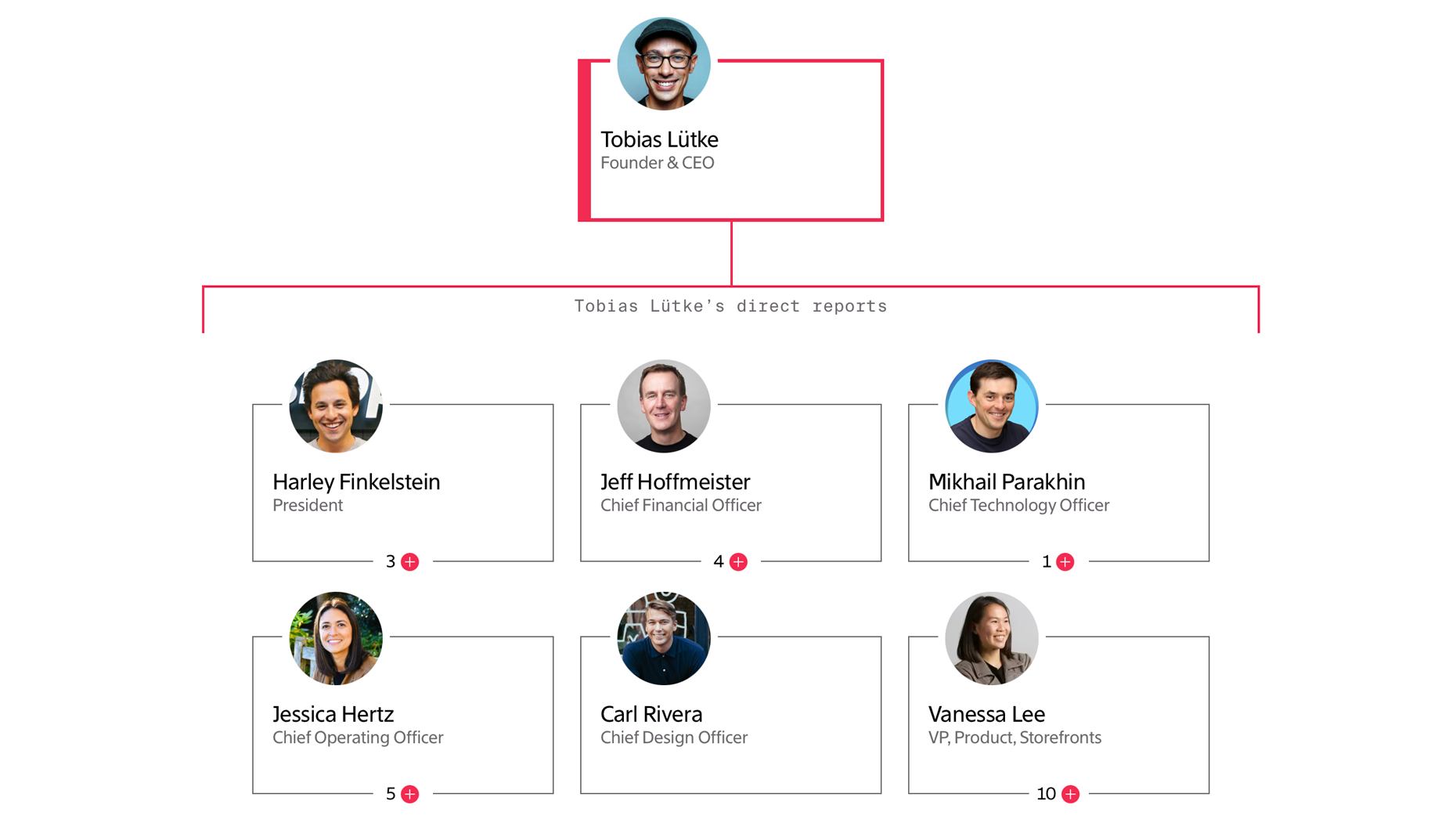Click the Tobias Lütke name heading
This screenshot has width=1456, height=819.
coord(659,139)
